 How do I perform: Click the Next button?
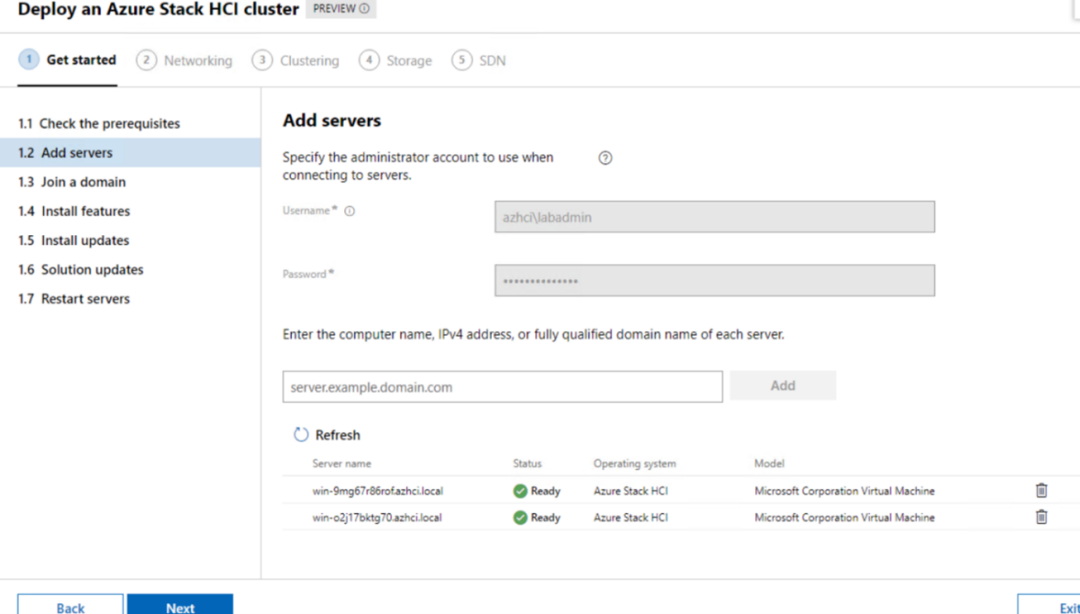(180, 605)
